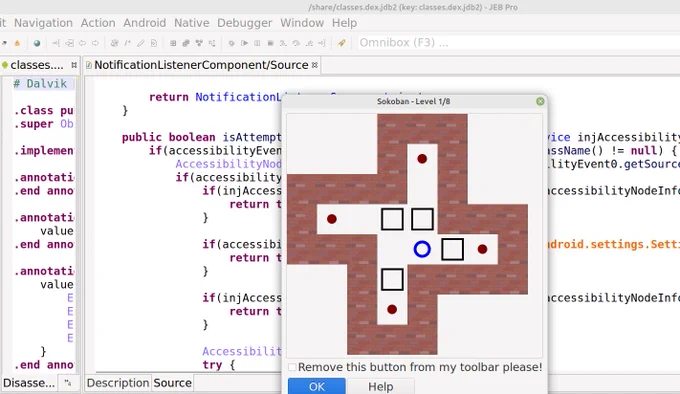The image size is (680, 394).
Task: Click 'injAccessibility' parameter text at right
Action: click(628, 137)
